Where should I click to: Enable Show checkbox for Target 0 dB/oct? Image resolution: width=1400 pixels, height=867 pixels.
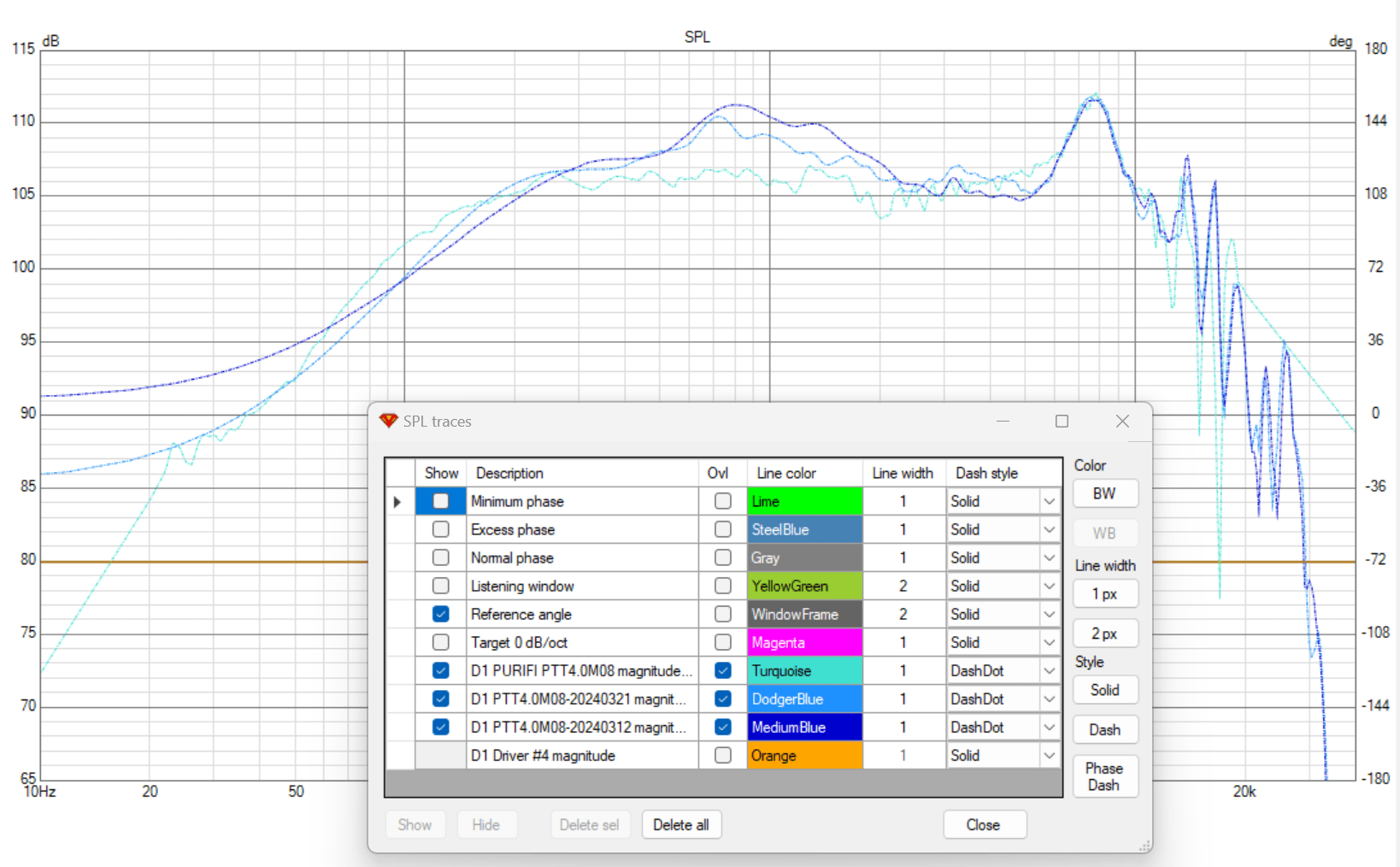tap(441, 642)
